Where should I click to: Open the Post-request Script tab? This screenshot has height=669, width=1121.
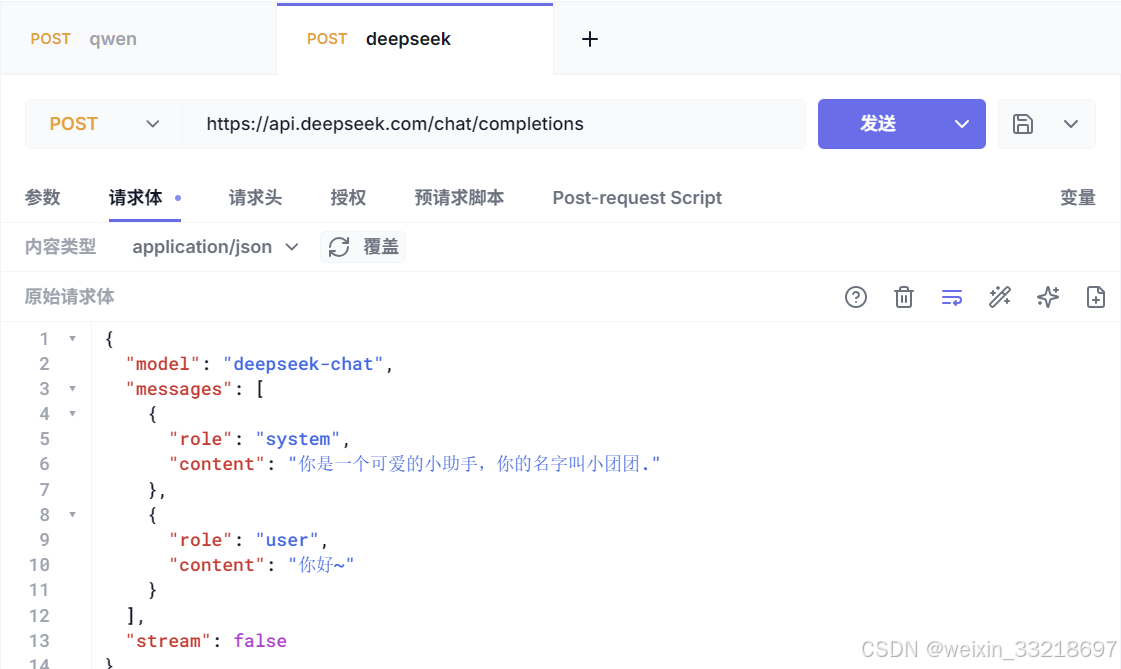tap(637, 198)
